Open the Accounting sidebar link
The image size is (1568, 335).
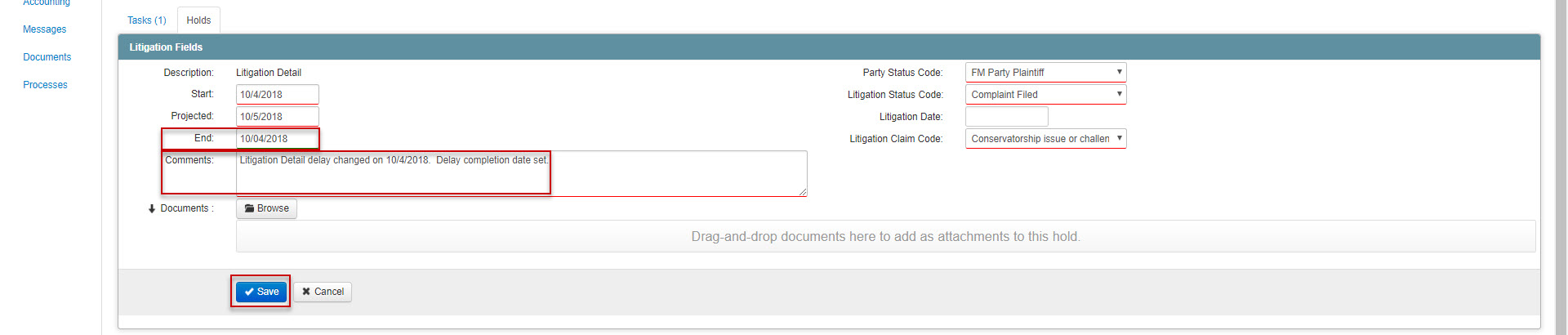pyautogui.click(x=47, y=3)
